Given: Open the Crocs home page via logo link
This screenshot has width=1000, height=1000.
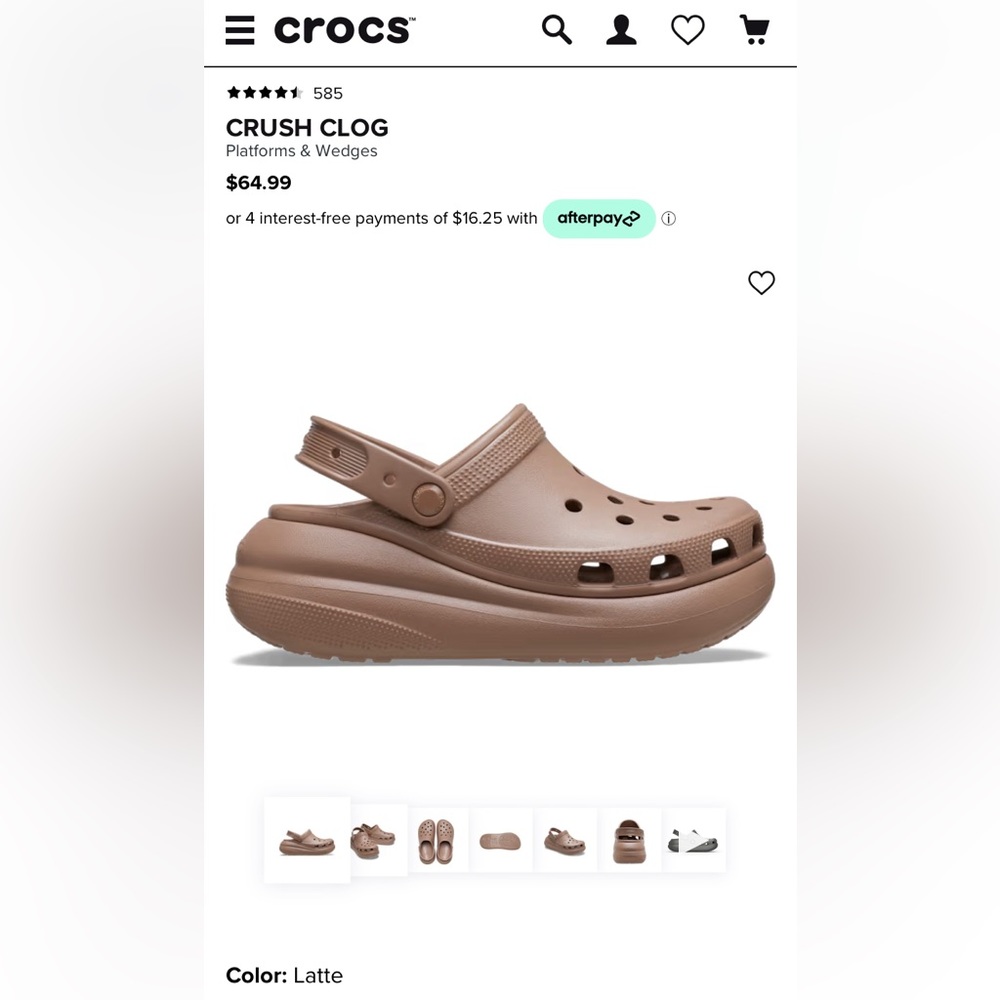Looking at the screenshot, I should pyautogui.click(x=344, y=29).
